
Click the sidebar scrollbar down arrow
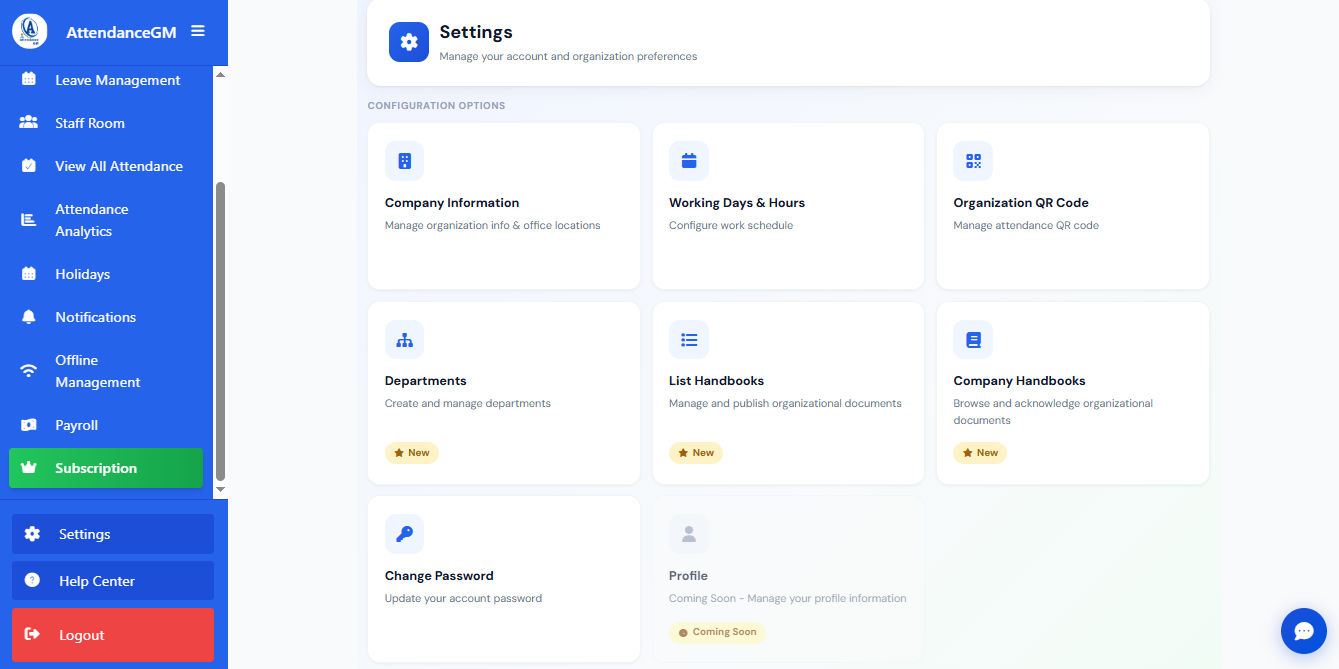pyautogui.click(x=221, y=490)
